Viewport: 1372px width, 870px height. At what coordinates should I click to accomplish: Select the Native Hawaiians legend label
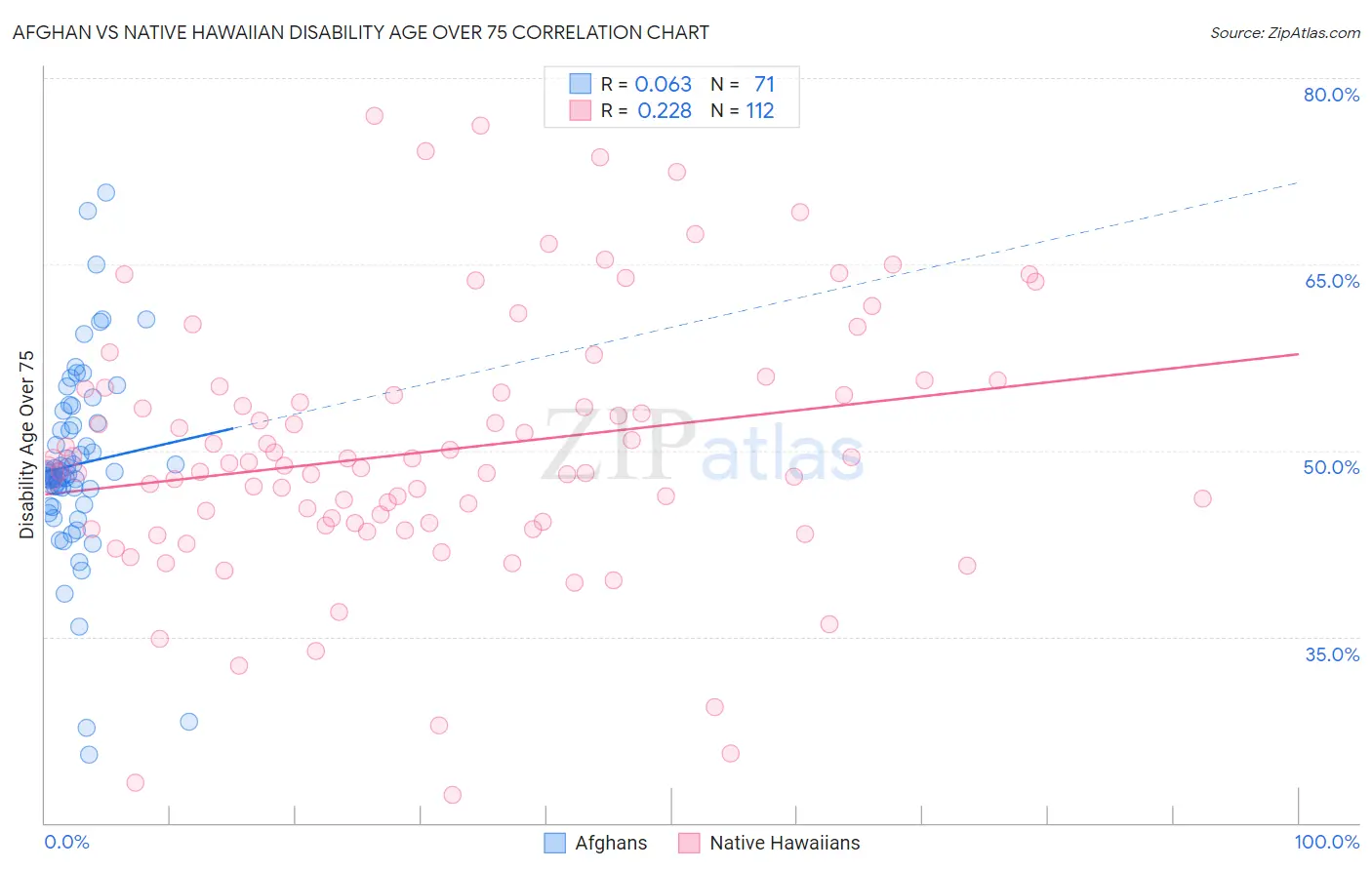[785, 843]
